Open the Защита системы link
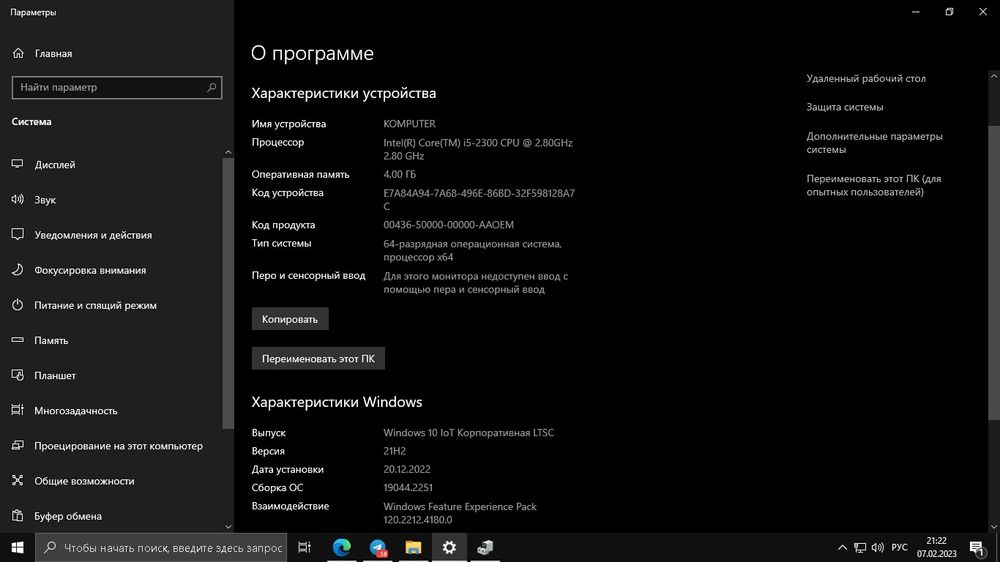 [844, 107]
